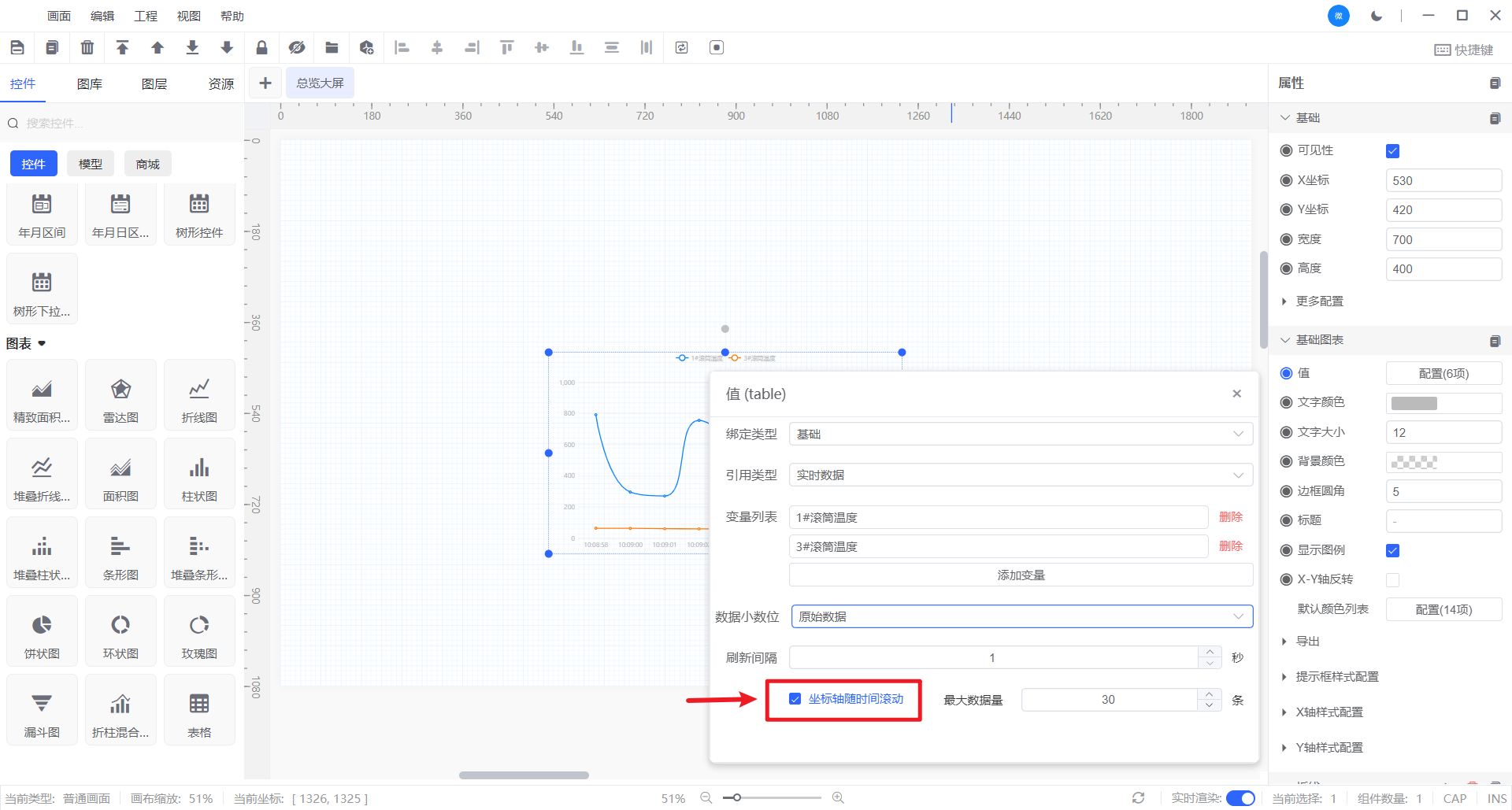Click the 添加变量 button
This screenshot has height=810, width=1512.
point(1021,575)
